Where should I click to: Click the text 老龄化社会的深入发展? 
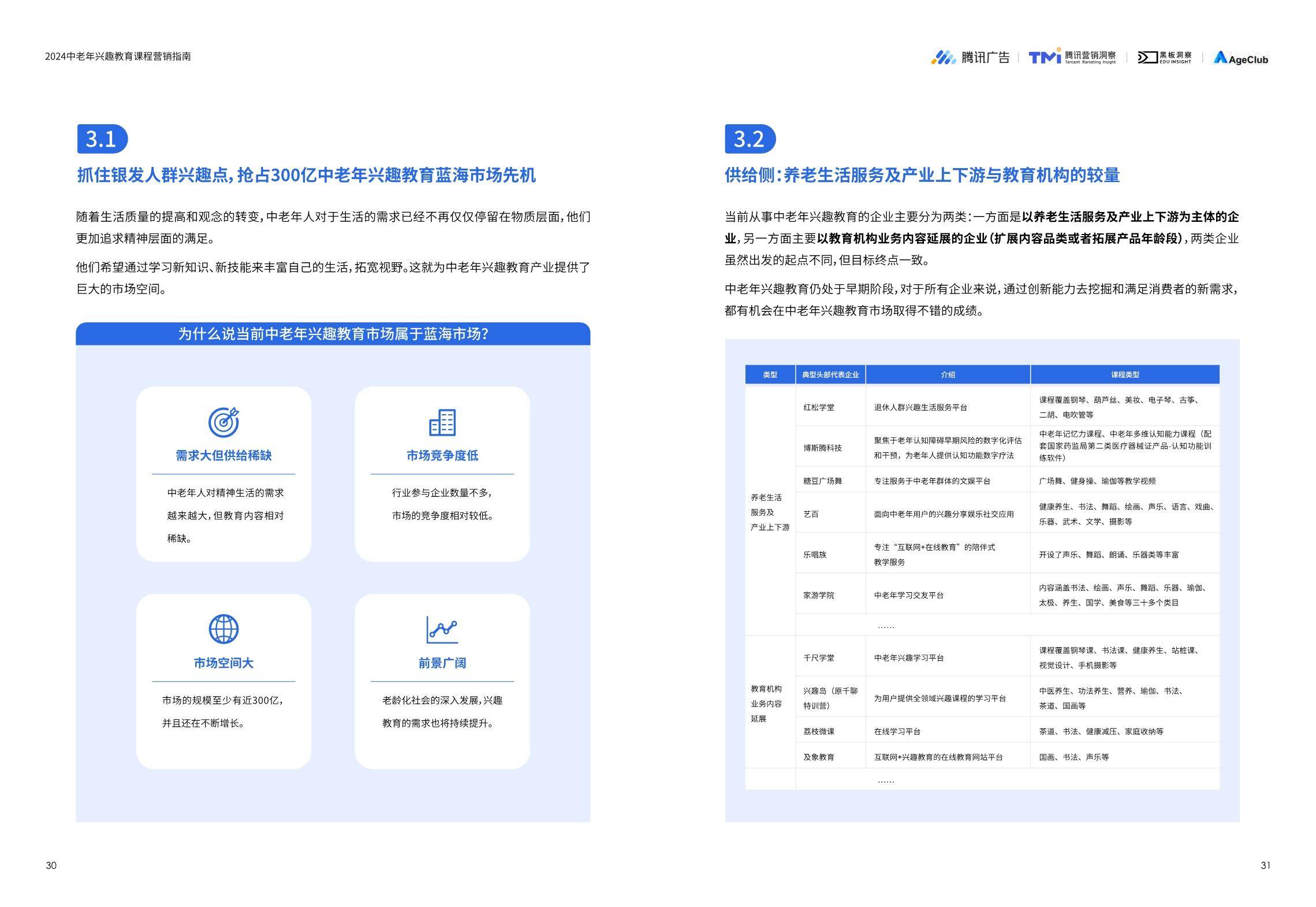430,700
